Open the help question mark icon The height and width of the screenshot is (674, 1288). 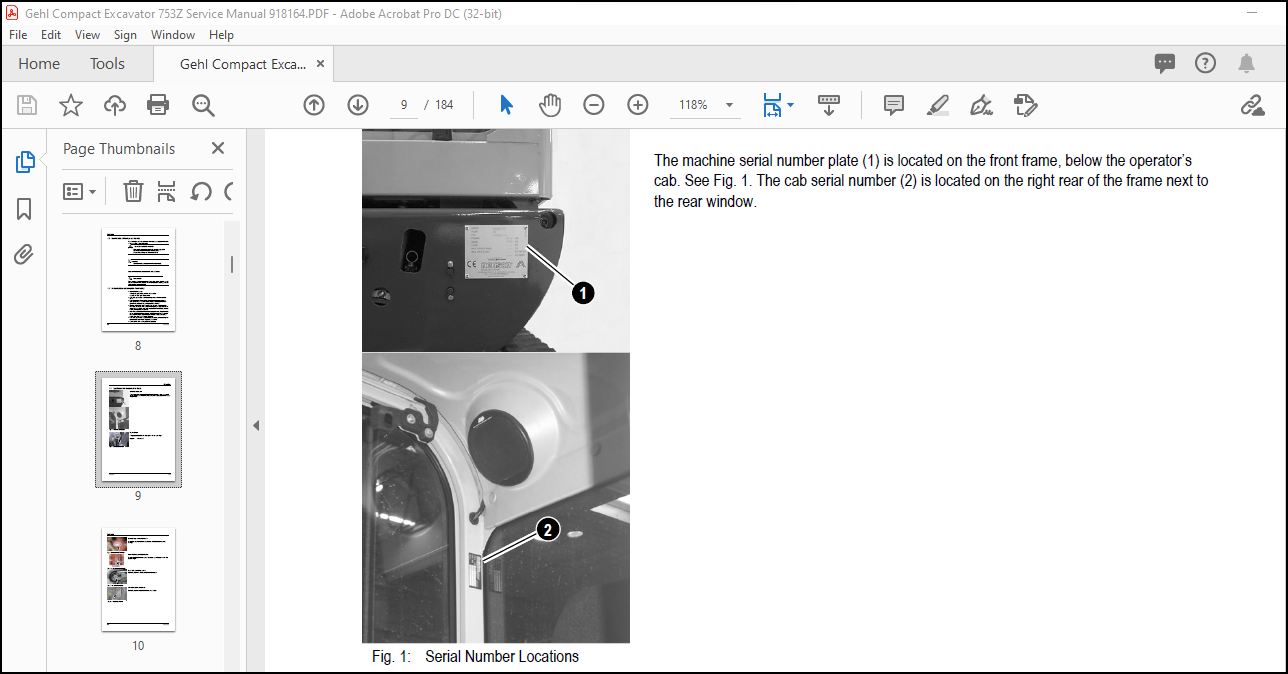[x=1205, y=64]
